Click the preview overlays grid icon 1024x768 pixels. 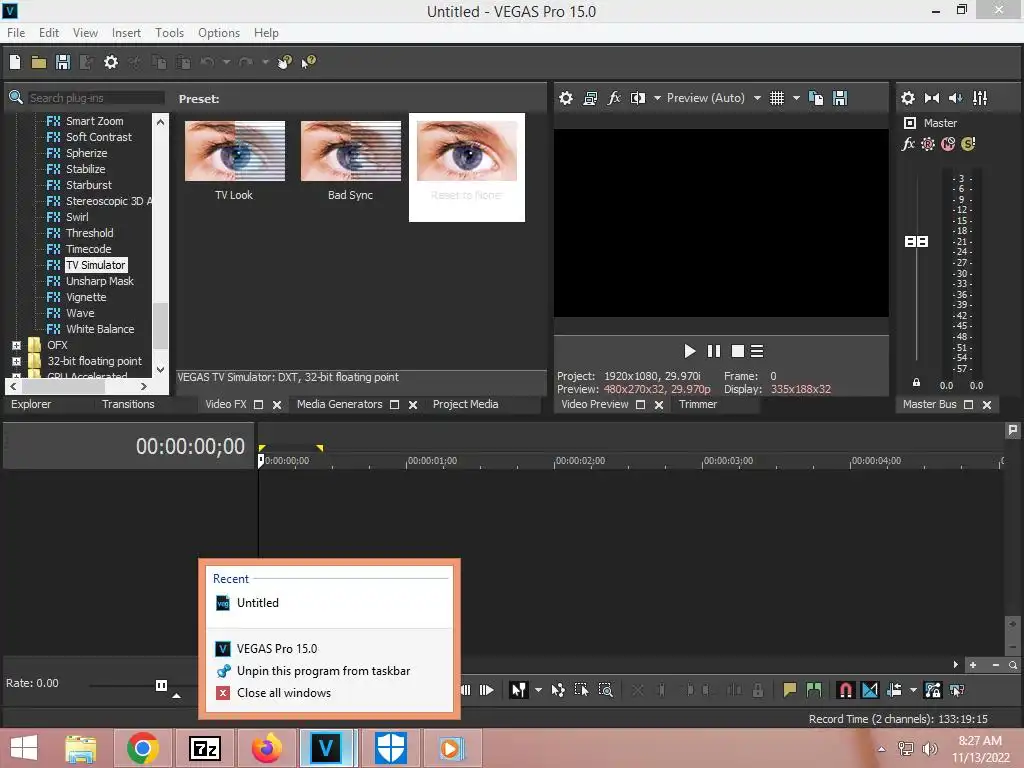point(776,98)
